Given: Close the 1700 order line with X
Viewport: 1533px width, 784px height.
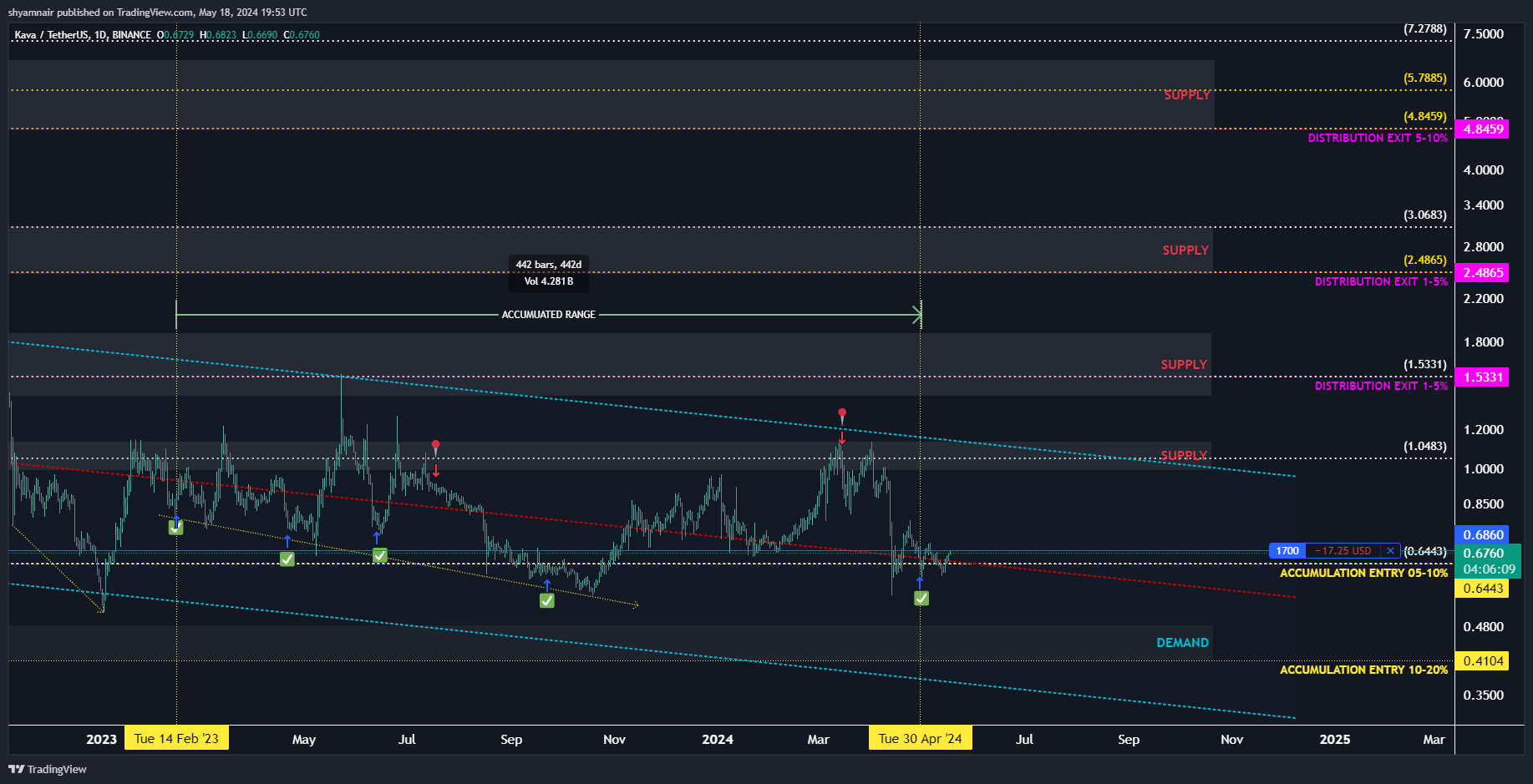Looking at the screenshot, I should (1390, 551).
